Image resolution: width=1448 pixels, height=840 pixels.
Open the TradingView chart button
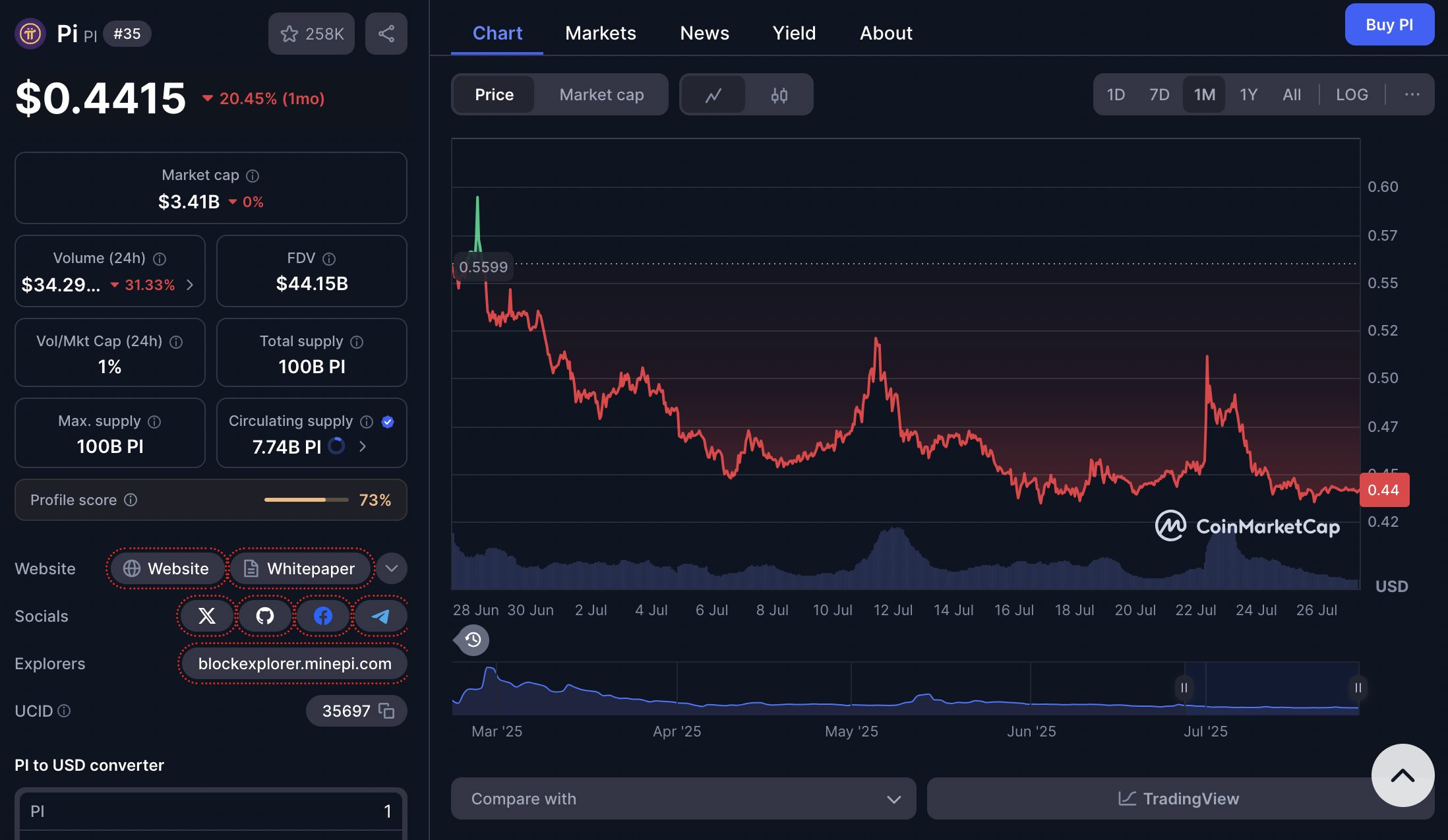pos(1180,798)
